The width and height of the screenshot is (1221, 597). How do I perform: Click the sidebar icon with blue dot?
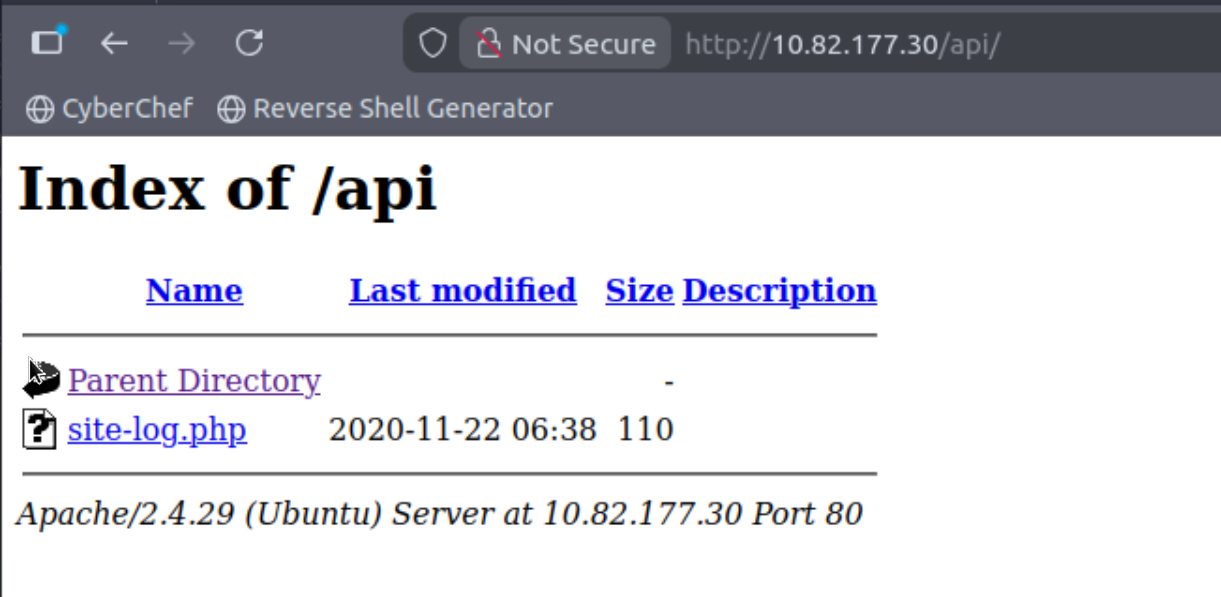coord(47,42)
